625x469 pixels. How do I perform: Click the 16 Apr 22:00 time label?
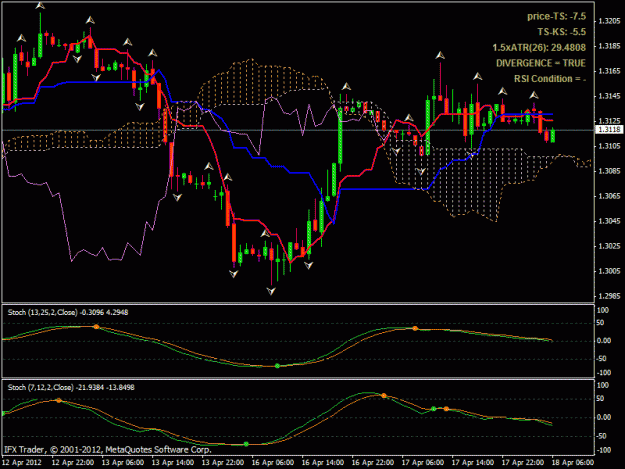373,463
